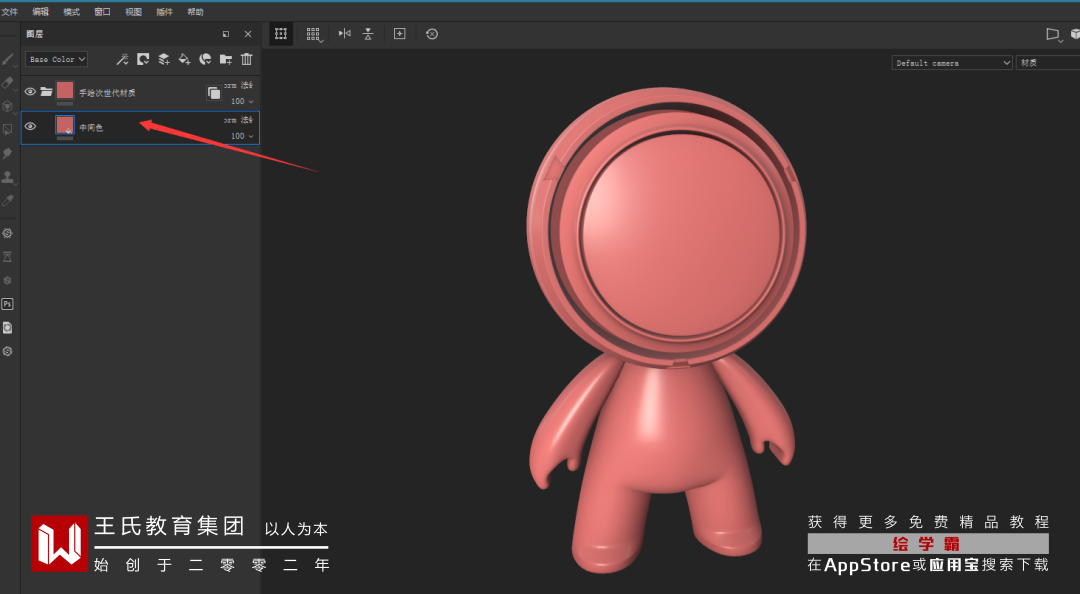This screenshot has width=1080, height=594.
Task: Hide the 手绘次世代材质 folder layer
Action: coord(30,92)
